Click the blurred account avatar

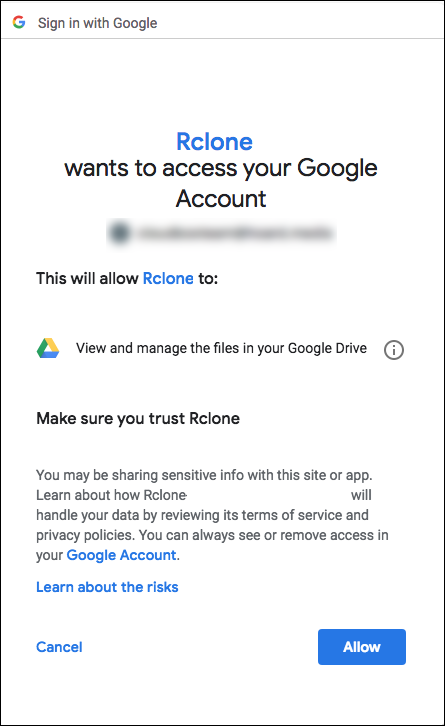[x=120, y=232]
